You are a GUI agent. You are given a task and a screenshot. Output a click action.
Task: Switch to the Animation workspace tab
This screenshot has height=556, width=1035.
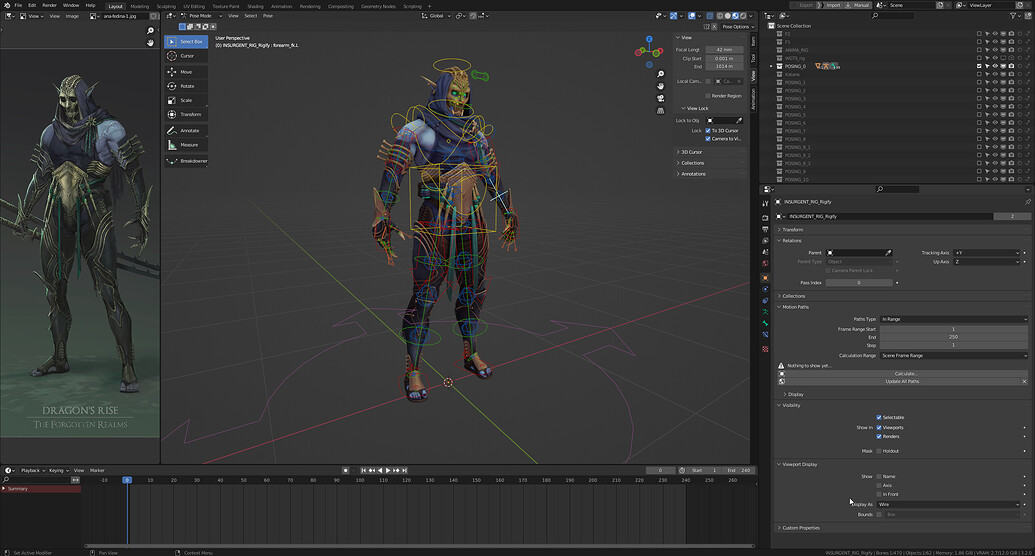(x=281, y=6)
